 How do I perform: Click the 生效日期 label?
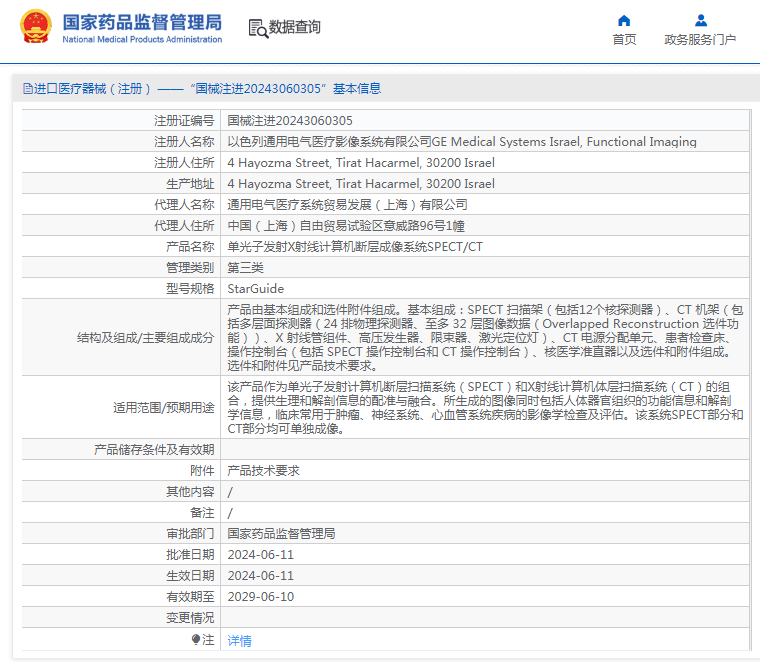point(190,576)
